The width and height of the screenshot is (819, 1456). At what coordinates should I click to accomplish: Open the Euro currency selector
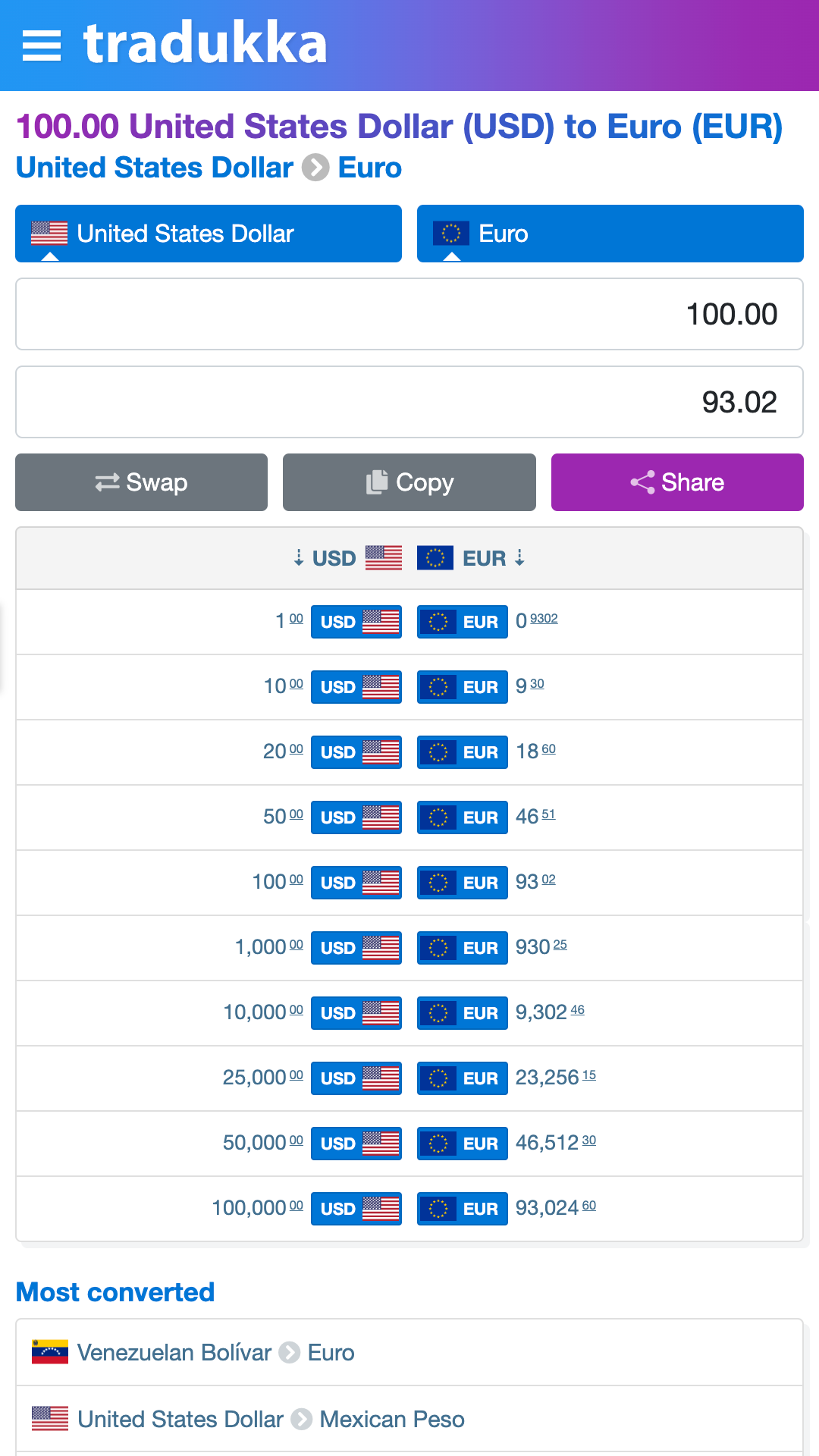[x=610, y=234]
